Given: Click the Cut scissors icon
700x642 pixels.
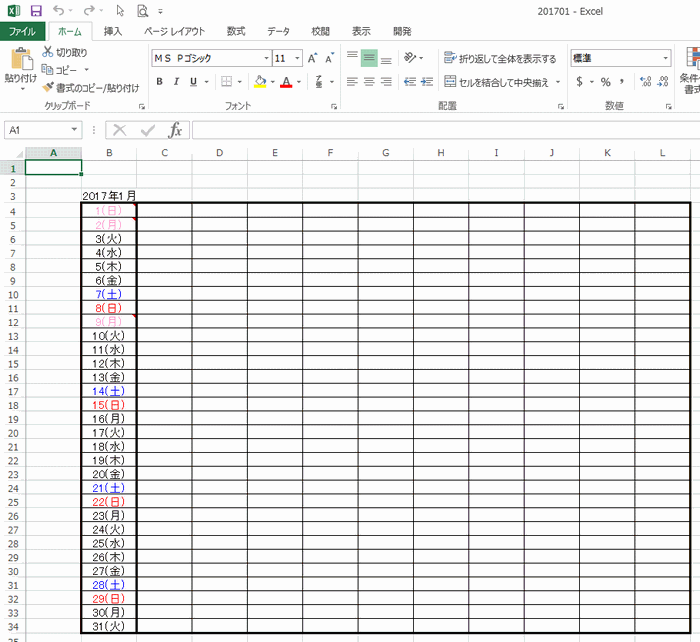Looking at the screenshot, I should click(x=47, y=52).
